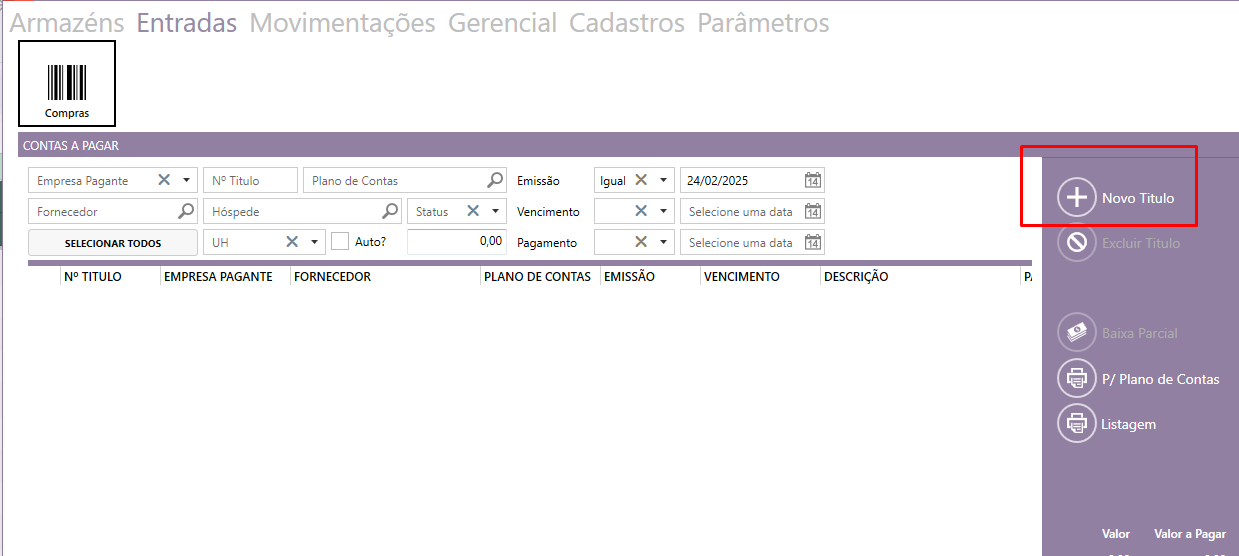Image resolution: width=1239 pixels, height=556 pixels.
Task: Open the Movimentações menu
Action: (342, 23)
